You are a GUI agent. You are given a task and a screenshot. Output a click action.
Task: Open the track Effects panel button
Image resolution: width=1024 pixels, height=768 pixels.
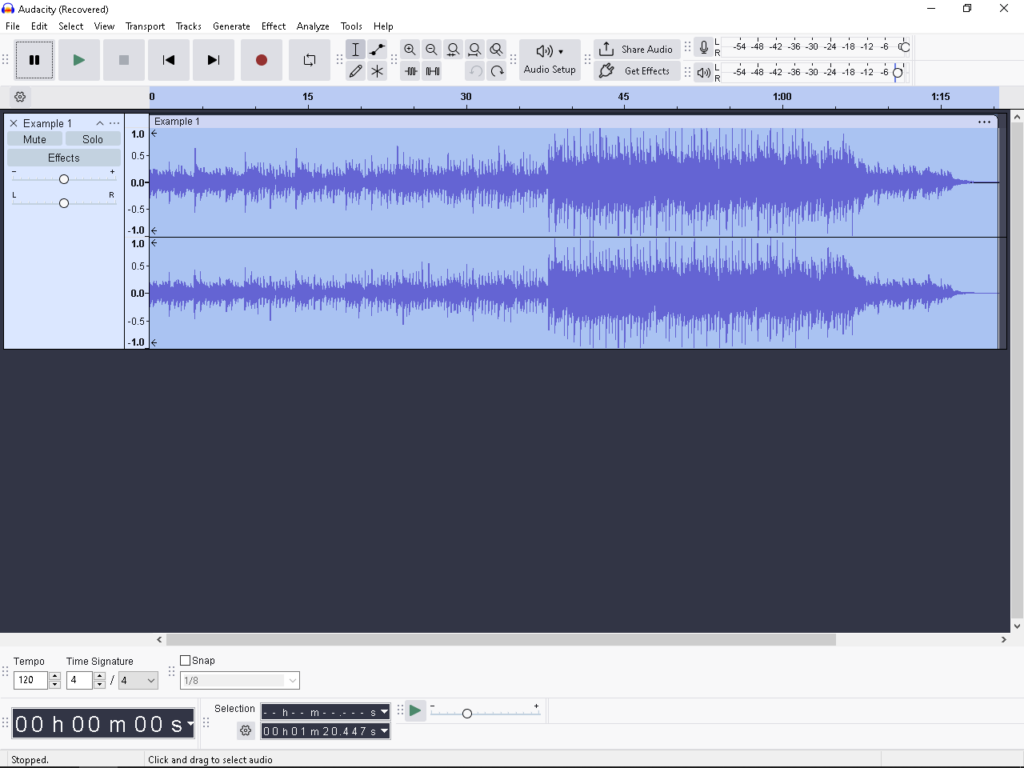[x=64, y=158]
